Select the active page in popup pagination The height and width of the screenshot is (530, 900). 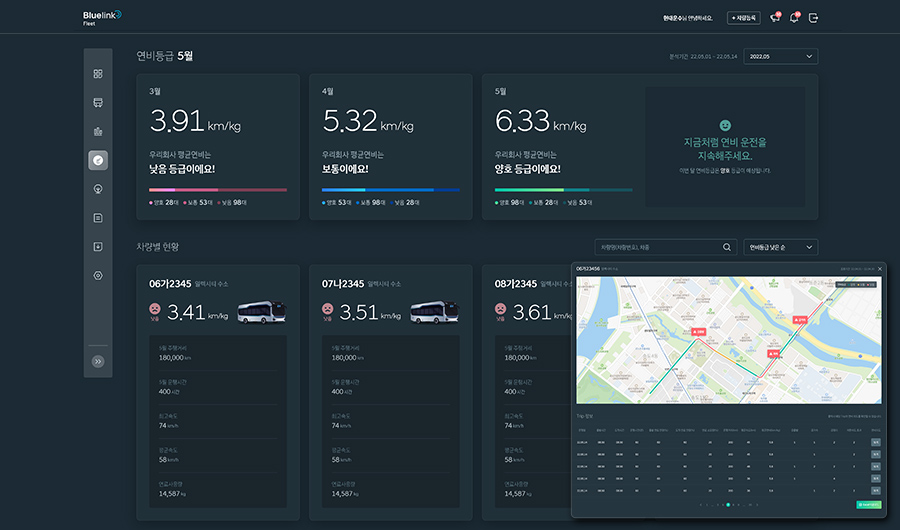click(727, 506)
